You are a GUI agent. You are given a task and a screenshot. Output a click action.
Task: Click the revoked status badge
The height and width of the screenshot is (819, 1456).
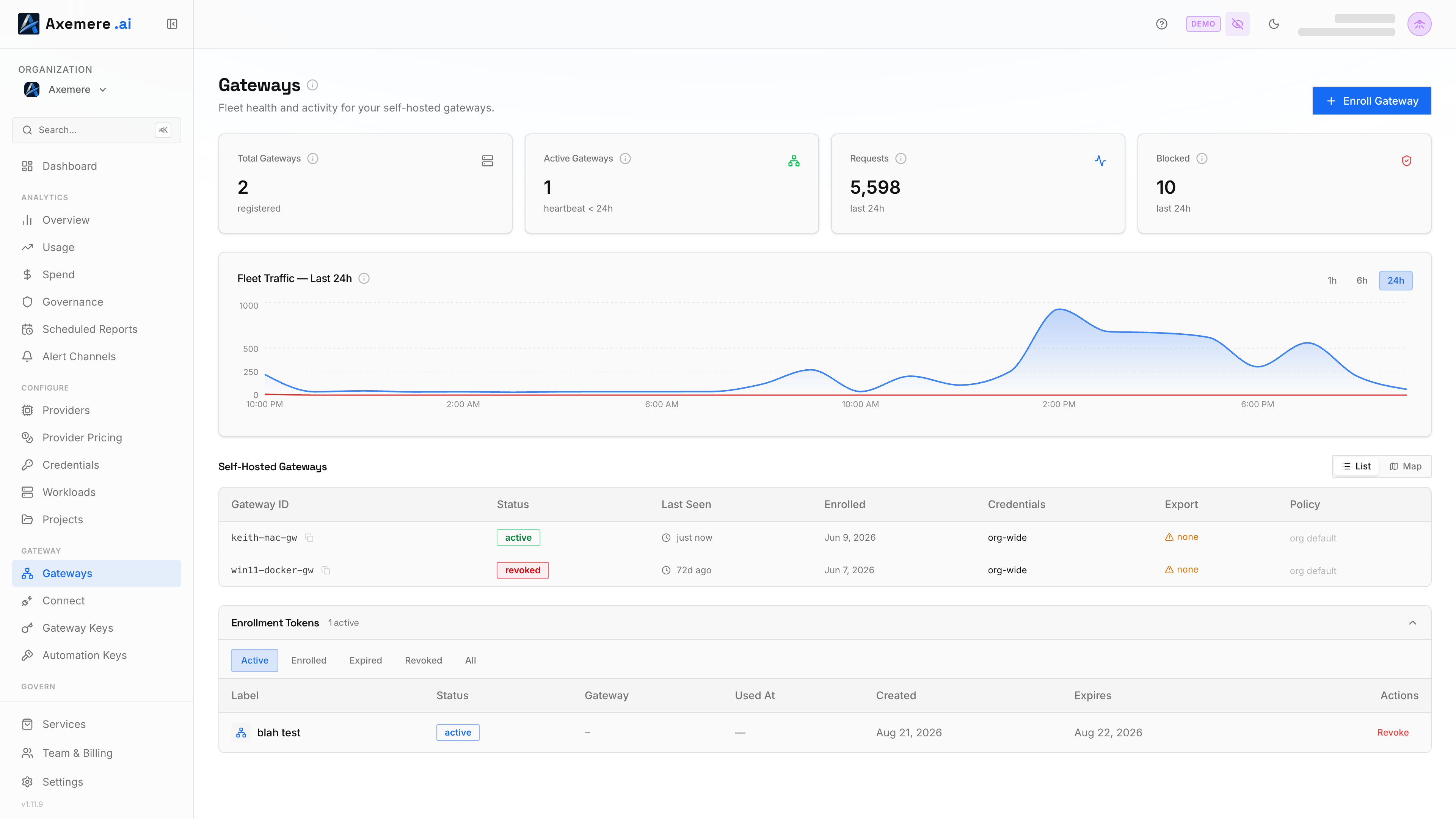pyautogui.click(x=522, y=570)
